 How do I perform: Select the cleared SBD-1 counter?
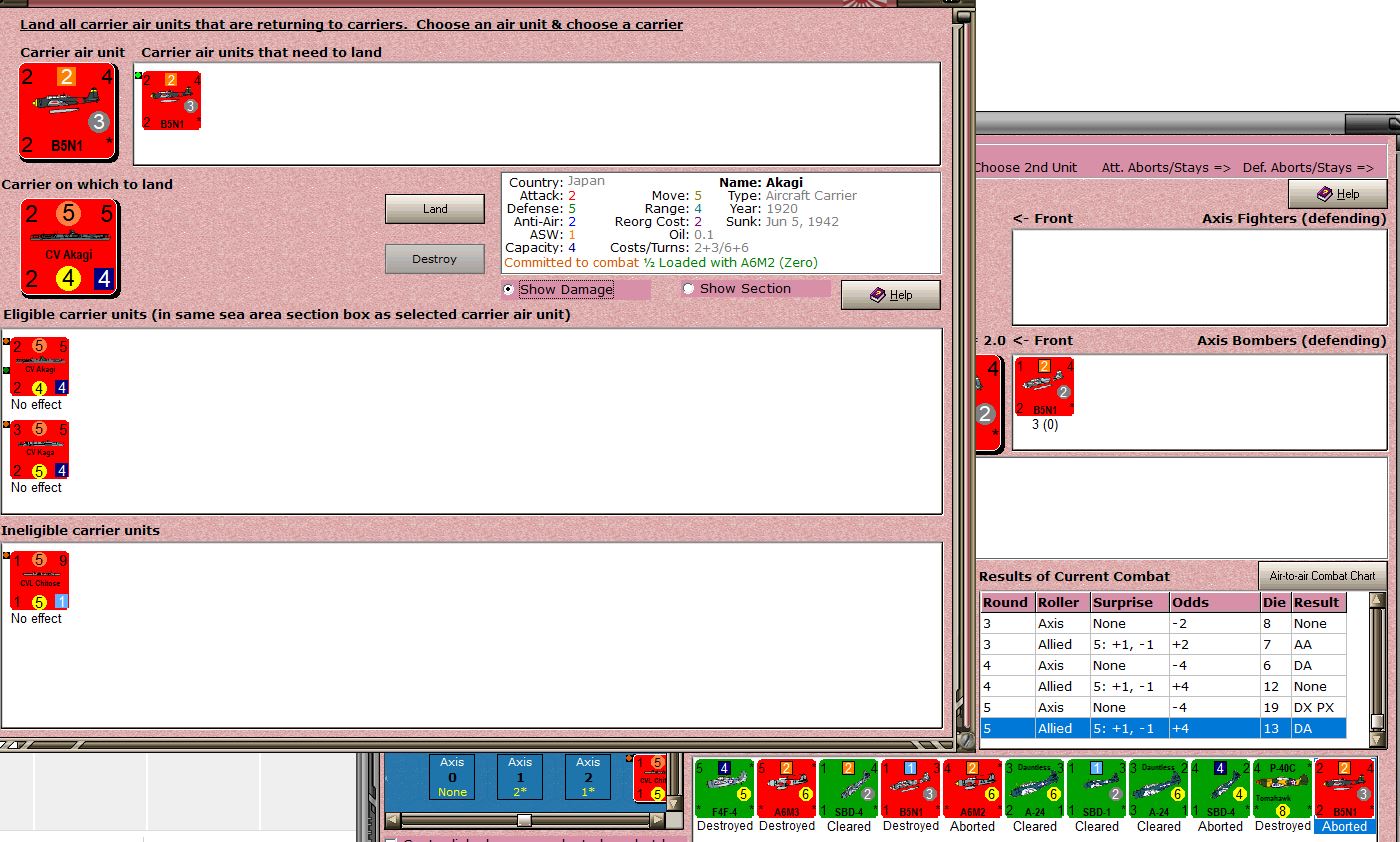tap(1097, 789)
